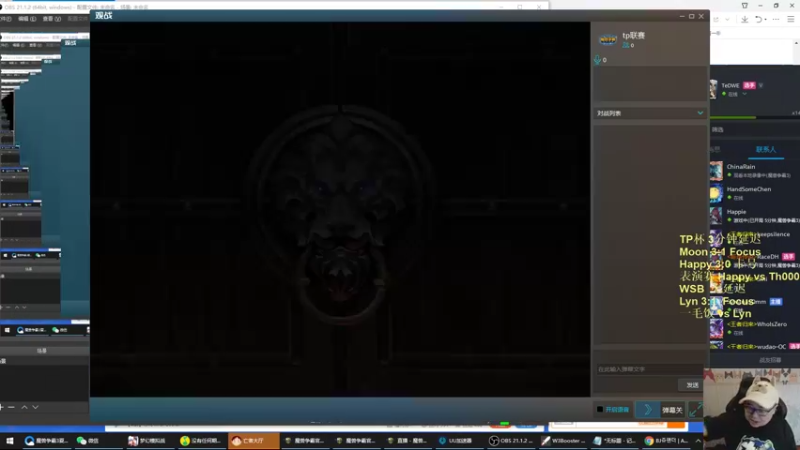Click OBS move source down arrow
This screenshot has height=450, width=800.
(35, 407)
